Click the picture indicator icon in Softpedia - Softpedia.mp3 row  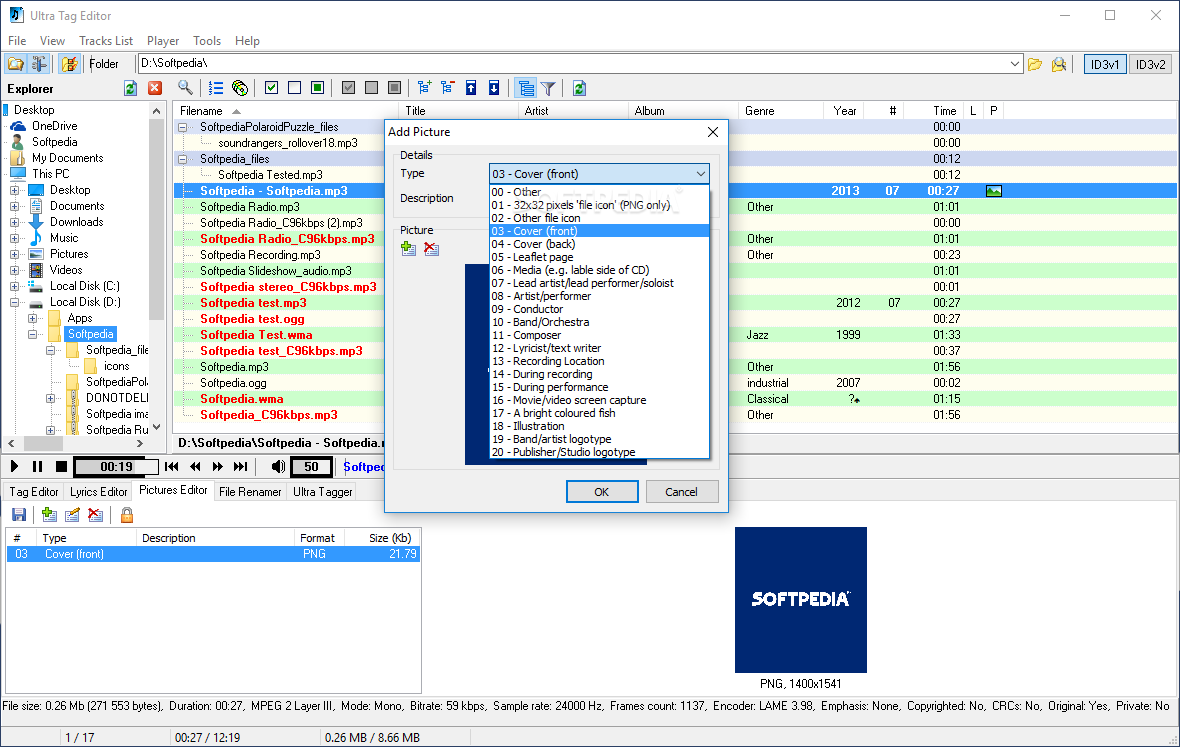click(993, 191)
